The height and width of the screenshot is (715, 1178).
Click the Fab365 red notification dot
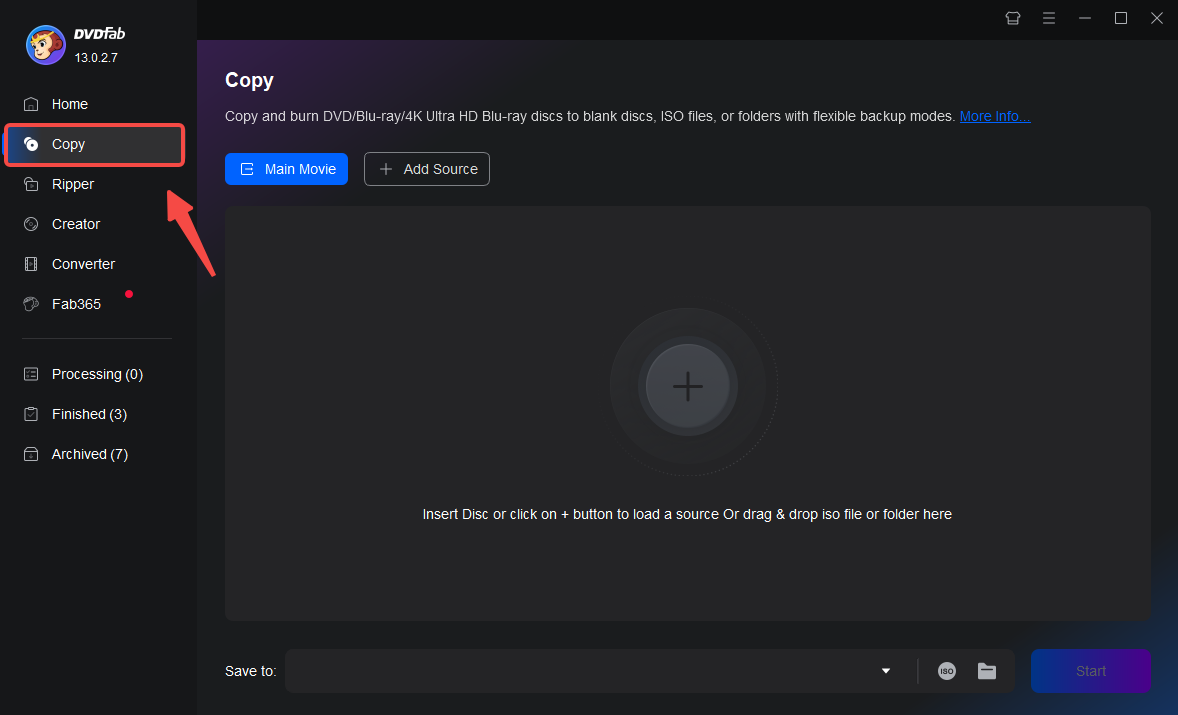tap(129, 294)
